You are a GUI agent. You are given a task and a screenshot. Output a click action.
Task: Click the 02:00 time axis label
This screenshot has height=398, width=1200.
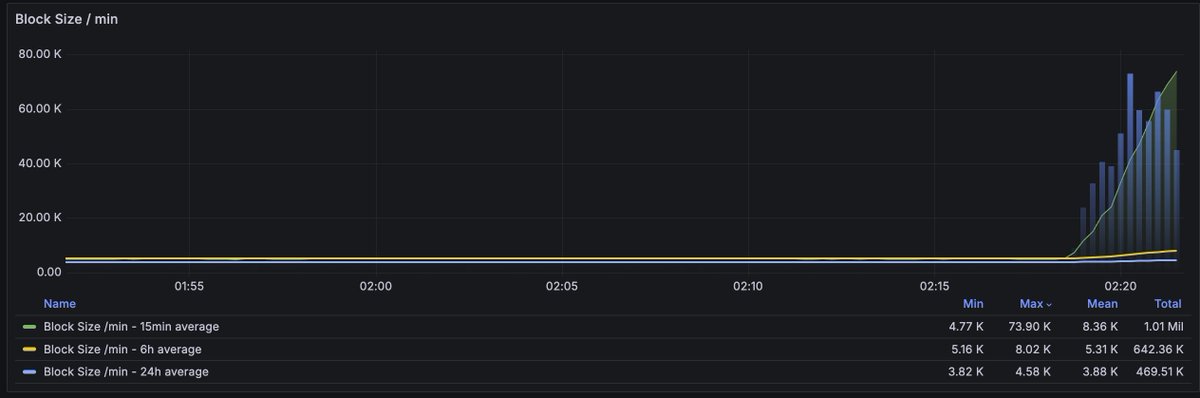[375, 286]
